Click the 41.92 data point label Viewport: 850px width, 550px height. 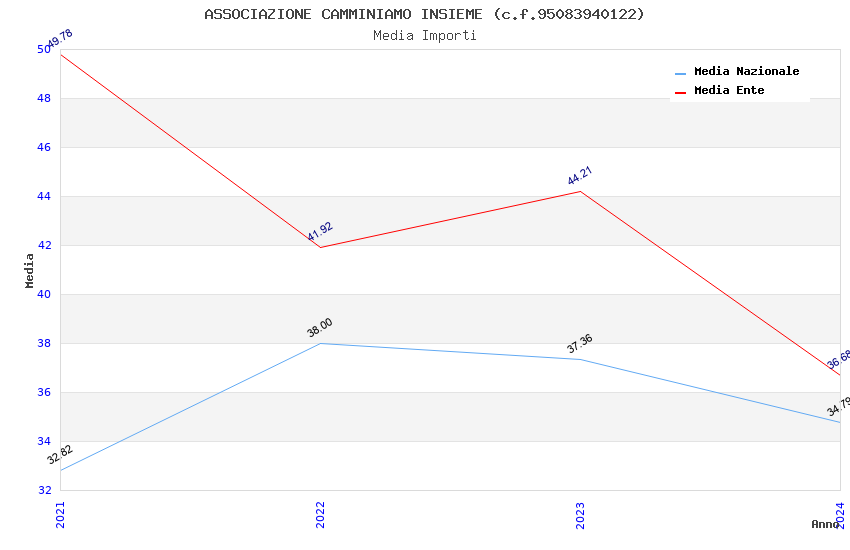tap(320, 232)
